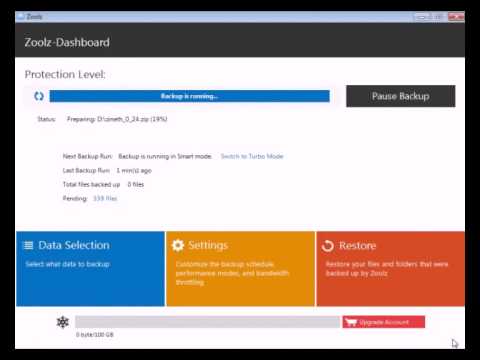Click the Zoolz title bar icon
The height and width of the screenshot is (360, 480).
coord(21,16)
